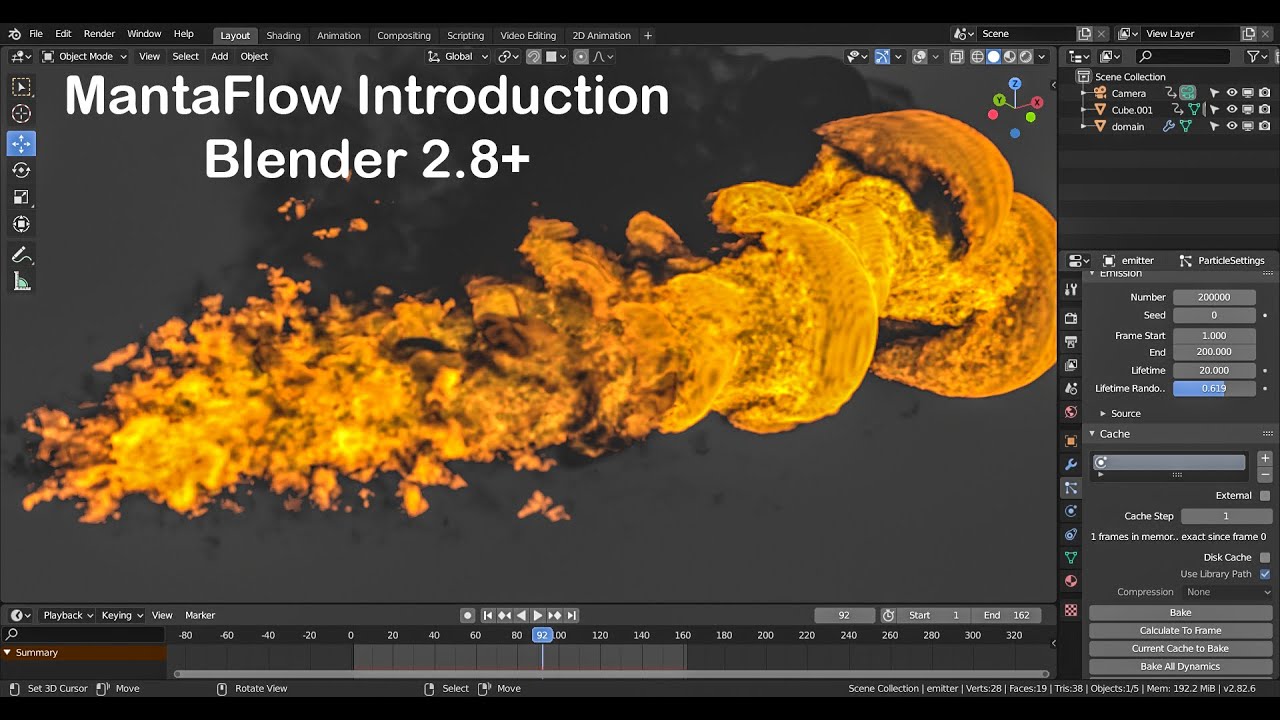Screen dimensions: 1280x720
Task: Open the Particle properties tab
Action: 1071,488
